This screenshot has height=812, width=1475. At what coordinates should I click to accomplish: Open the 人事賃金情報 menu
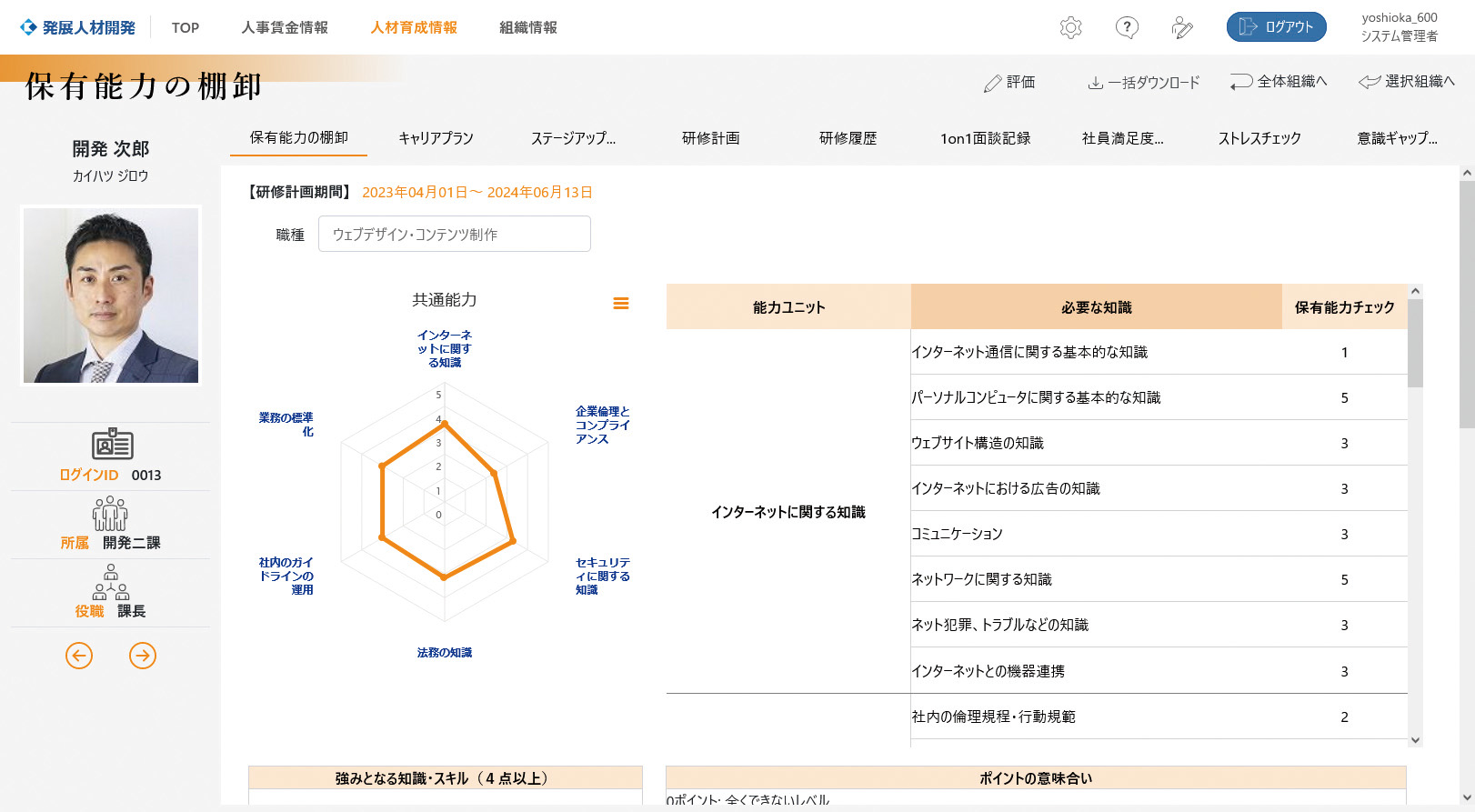[x=285, y=27]
